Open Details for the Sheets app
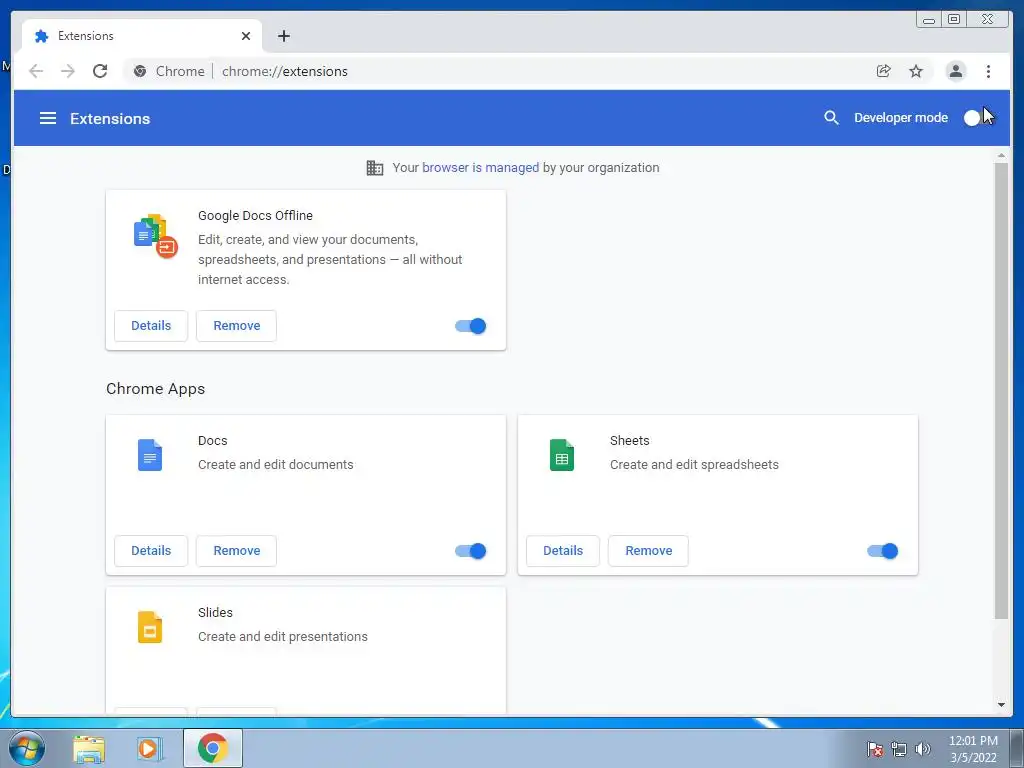 point(563,551)
